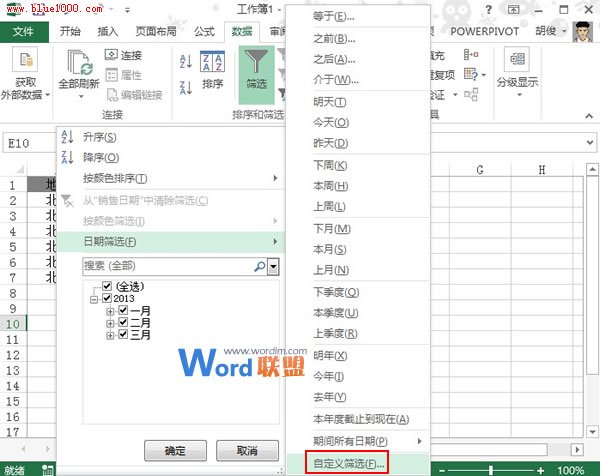Click the macro recording icon in status bar

click(x=48, y=470)
